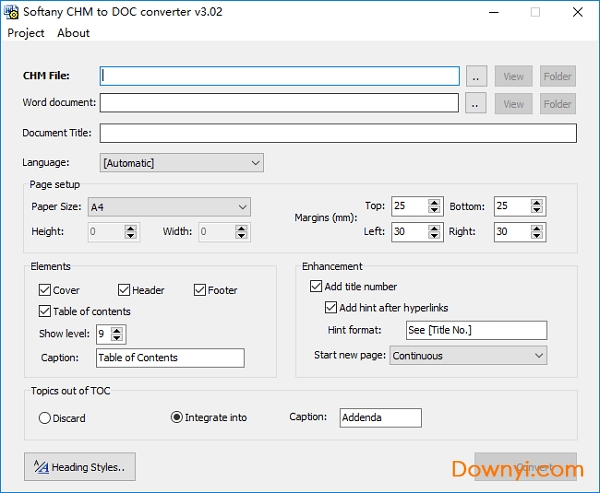
Task: Disable Add hint after hyperlinks option
Action: pyautogui.click(x=332, y=308)
